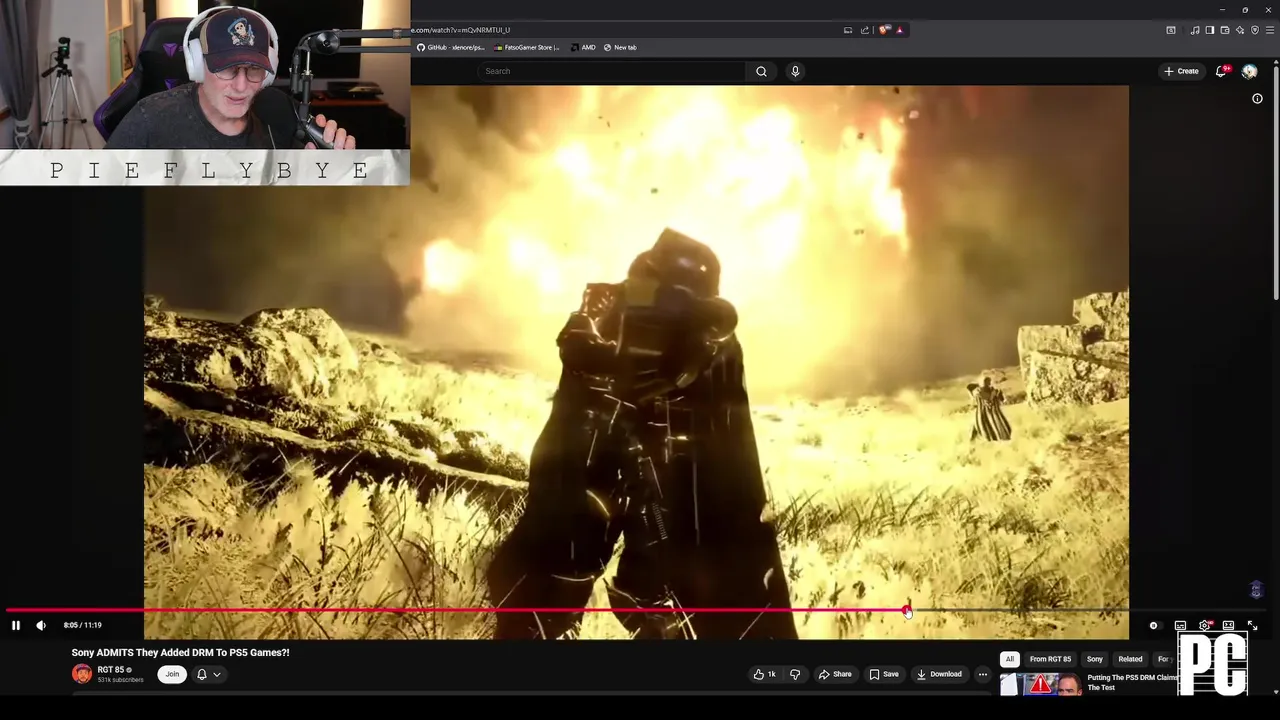
Task: Open the FatsoGamer Store bookmark
Action: click(527, 47)
